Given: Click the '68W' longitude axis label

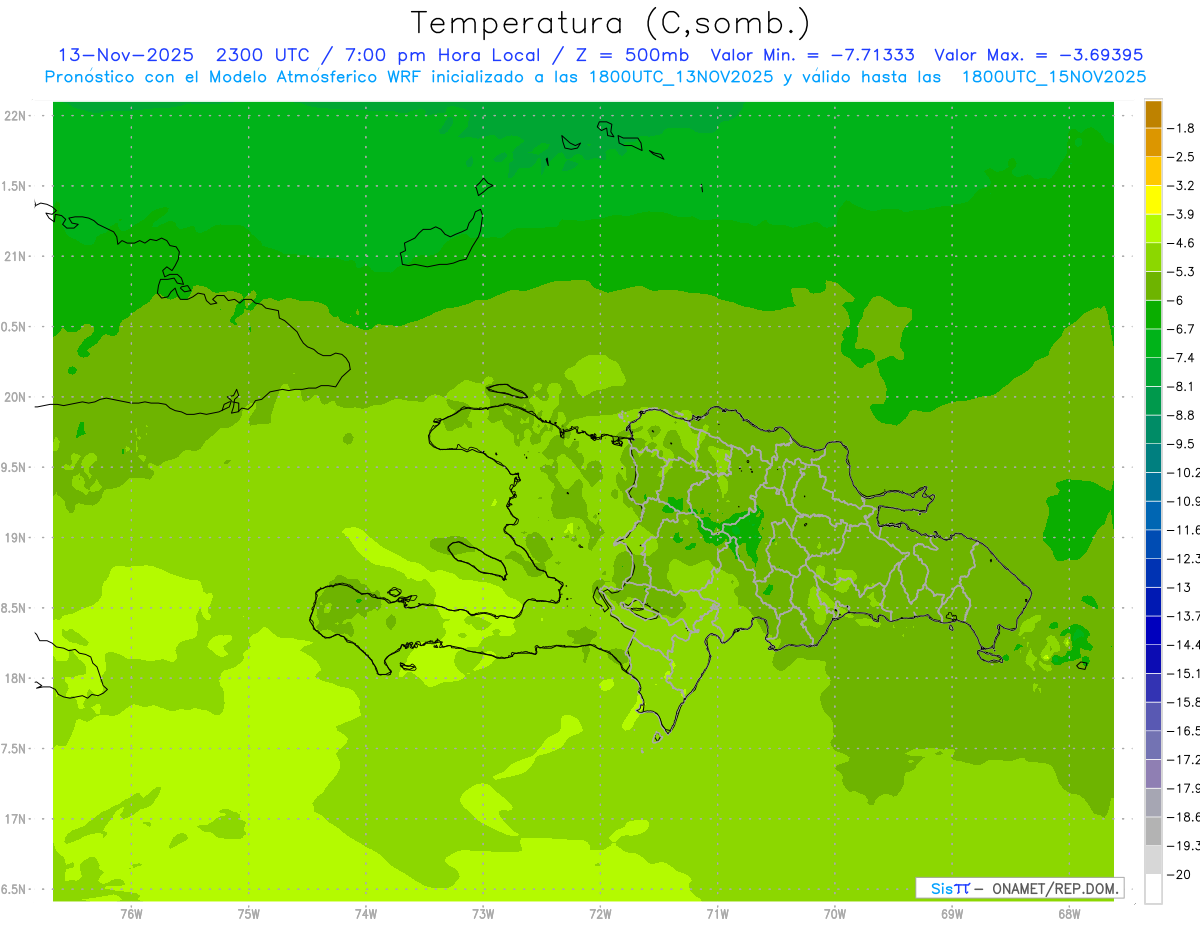Looking at the screenshot, I should pos(1069,913).
